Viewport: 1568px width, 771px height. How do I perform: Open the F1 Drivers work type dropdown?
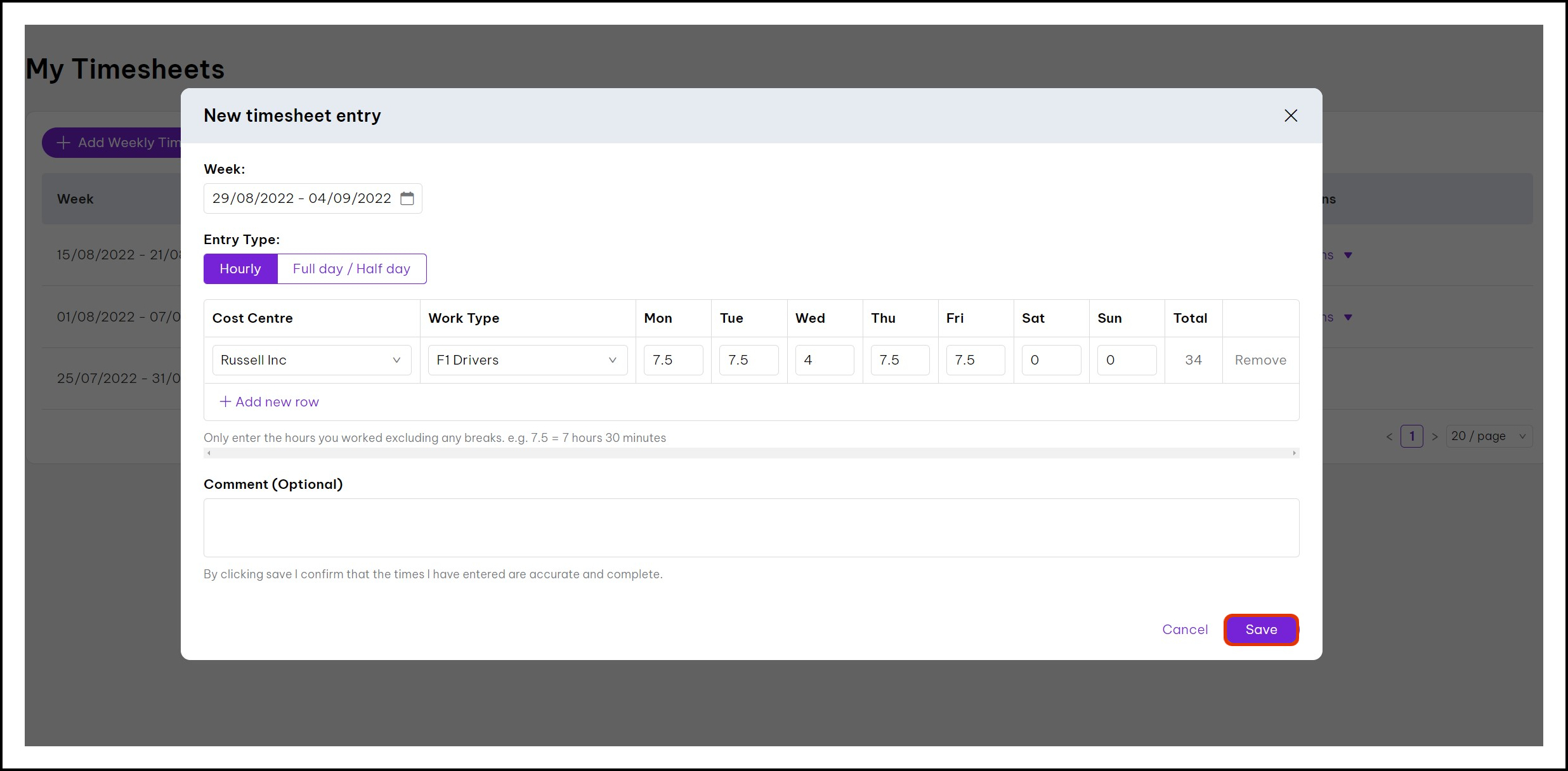click(x=527, y=360)
